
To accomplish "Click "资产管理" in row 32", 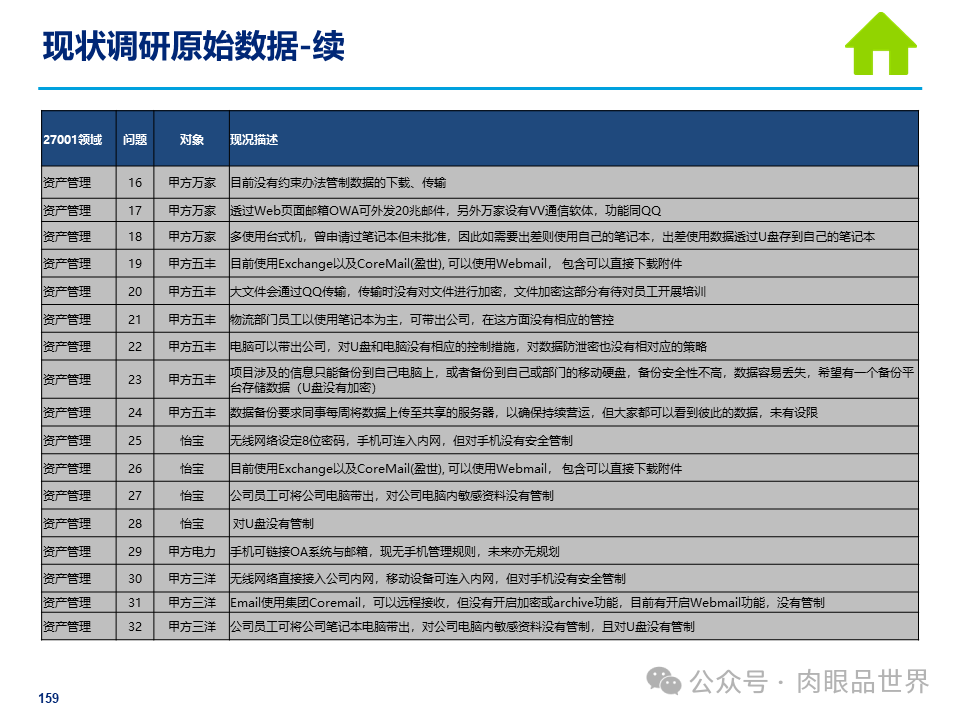I will pos(67,627).
